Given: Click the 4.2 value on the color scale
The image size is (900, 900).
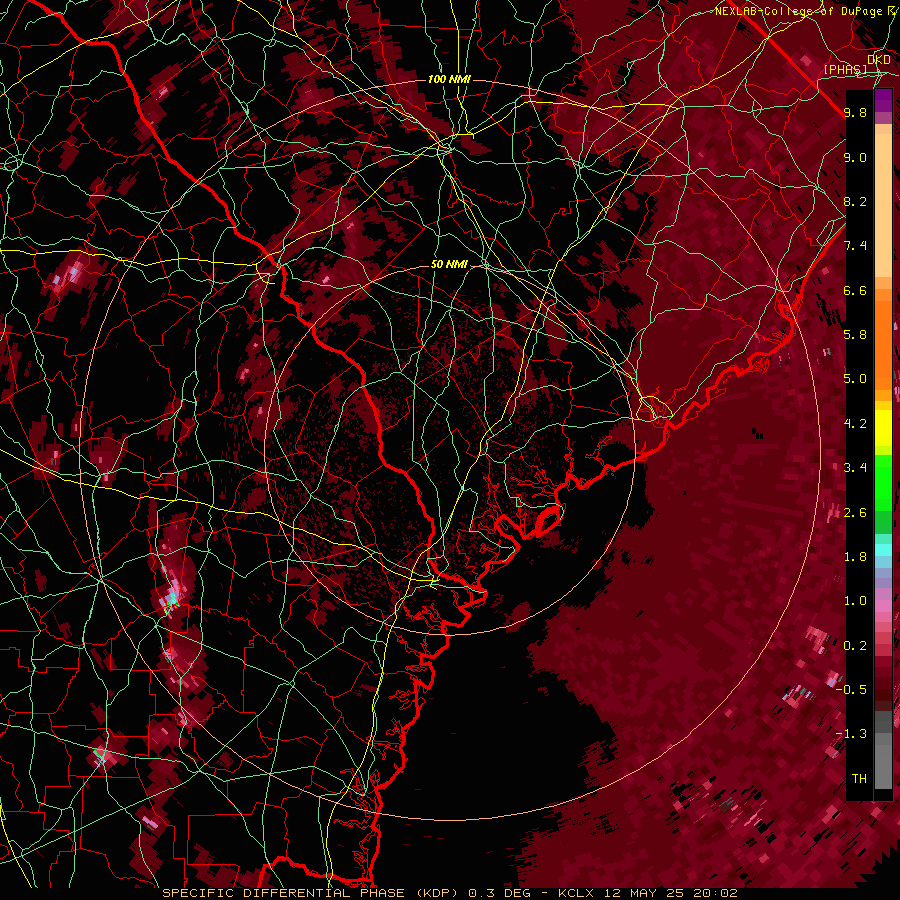Looking at the screenshot, I should [x=855, y=424].
